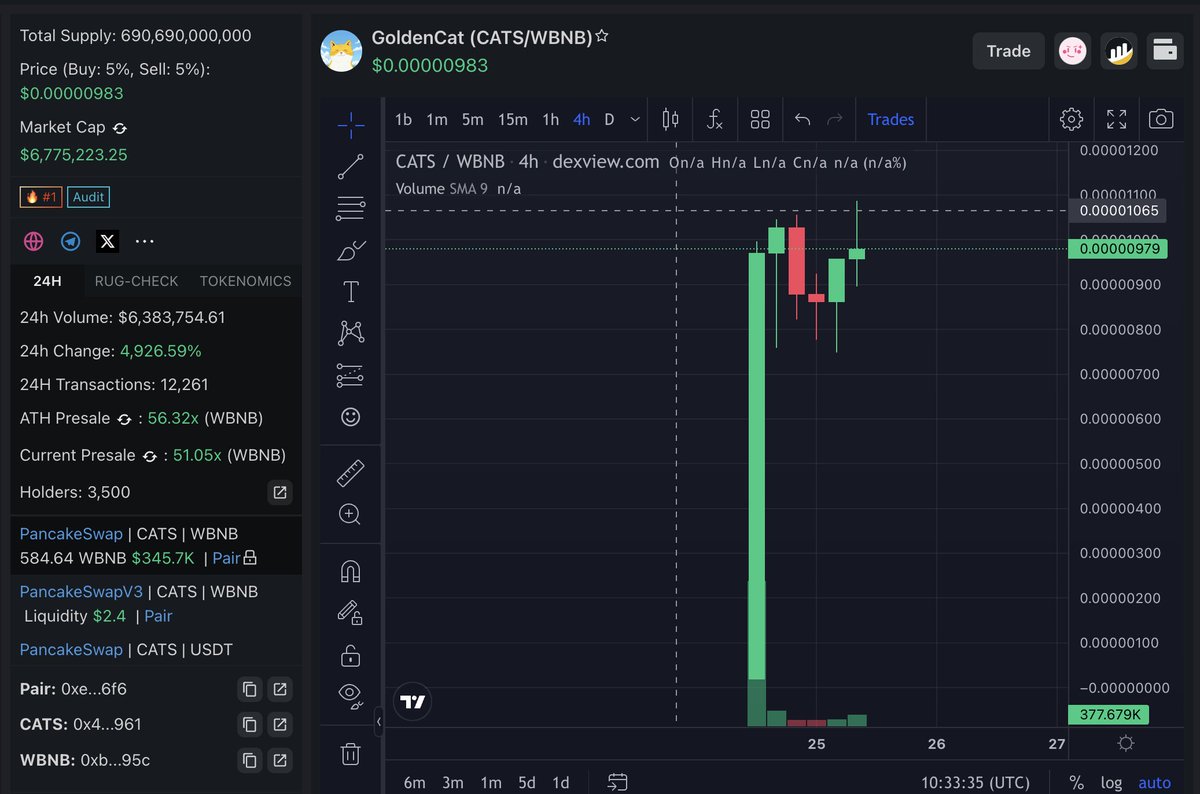Expand the time interval dropdown arrow

635,120
